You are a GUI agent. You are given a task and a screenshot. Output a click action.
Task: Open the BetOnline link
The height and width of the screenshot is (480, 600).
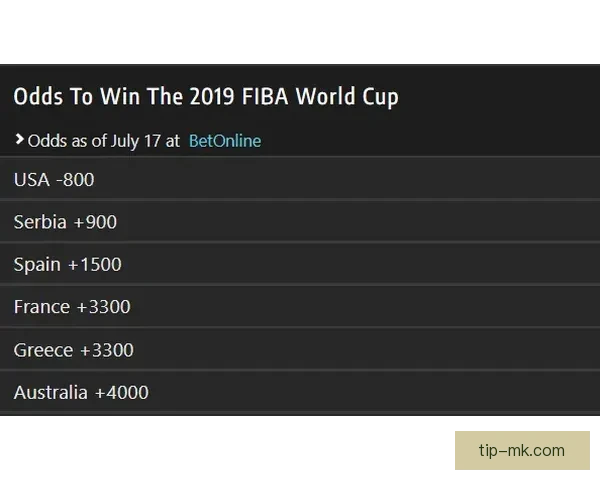(x=224, y=141)
